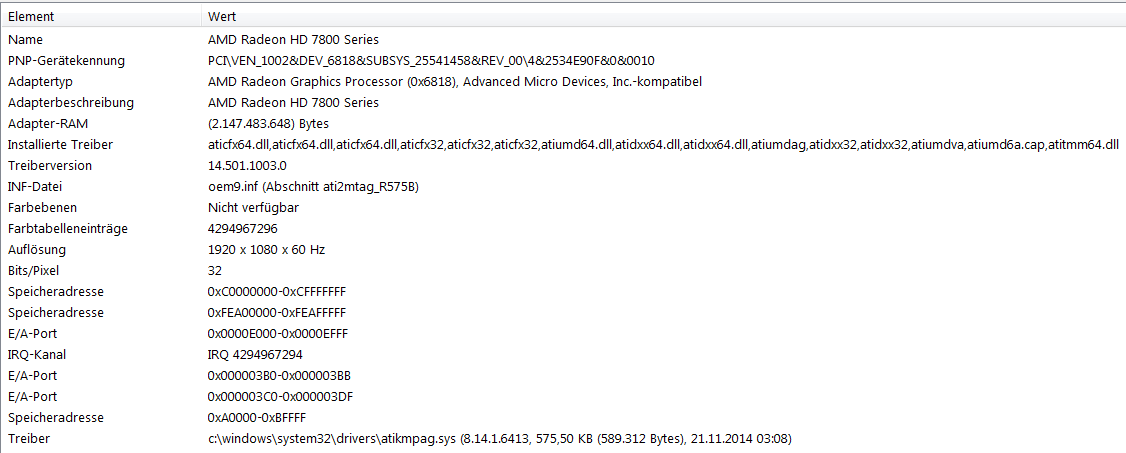This screenshot has width=1126, height=453.
Task: Click the Wert column header
Action: tap(664, 16)
